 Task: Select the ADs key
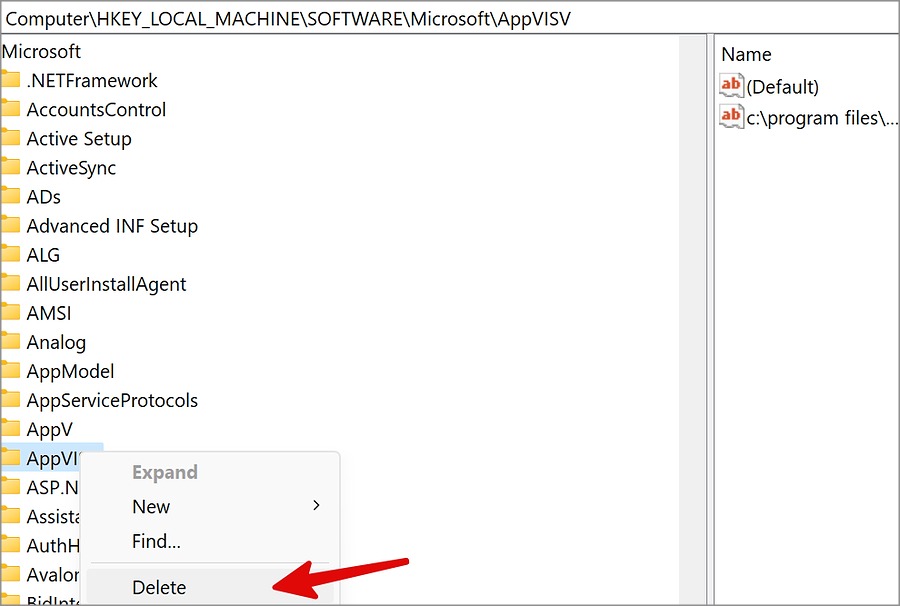43,196
